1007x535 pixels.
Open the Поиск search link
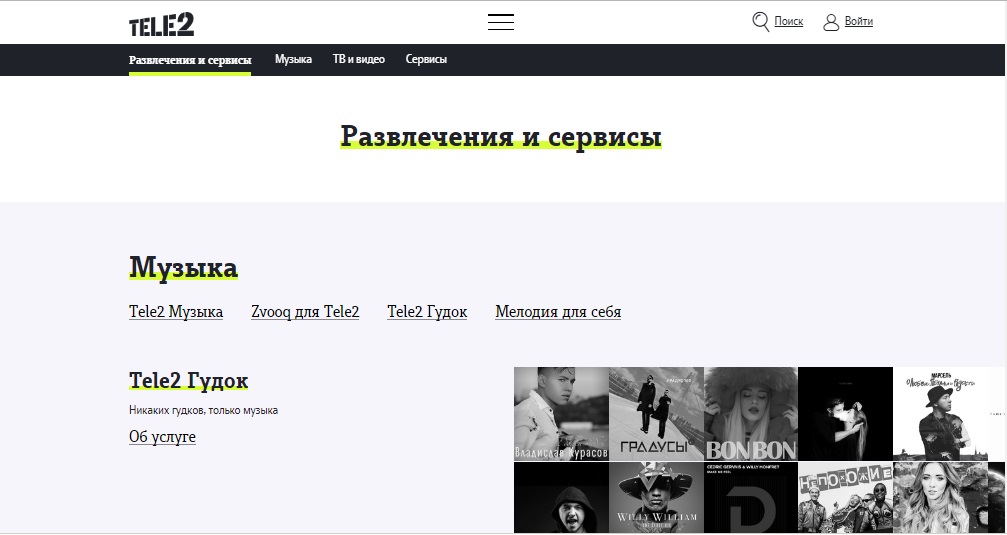coord(788,22)
